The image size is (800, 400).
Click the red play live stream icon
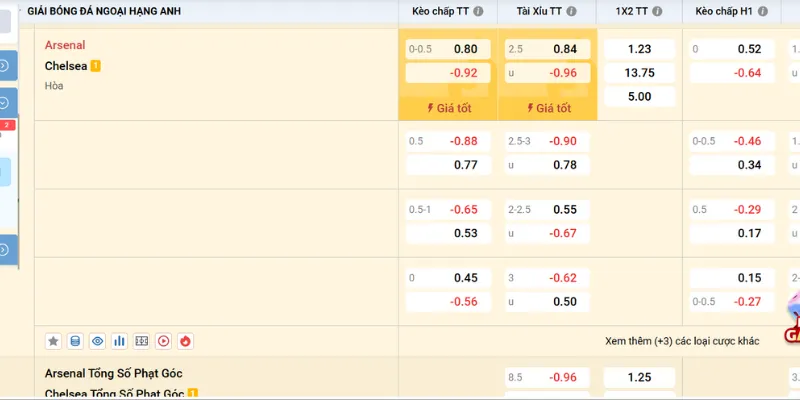163,341
